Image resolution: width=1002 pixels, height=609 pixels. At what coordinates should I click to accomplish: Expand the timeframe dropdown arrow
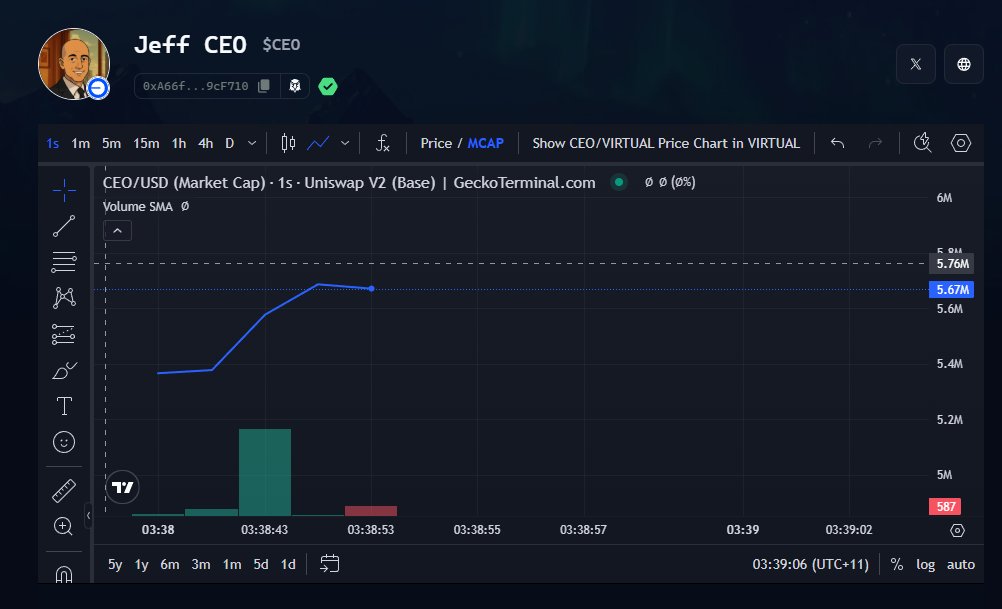(252, 143)
